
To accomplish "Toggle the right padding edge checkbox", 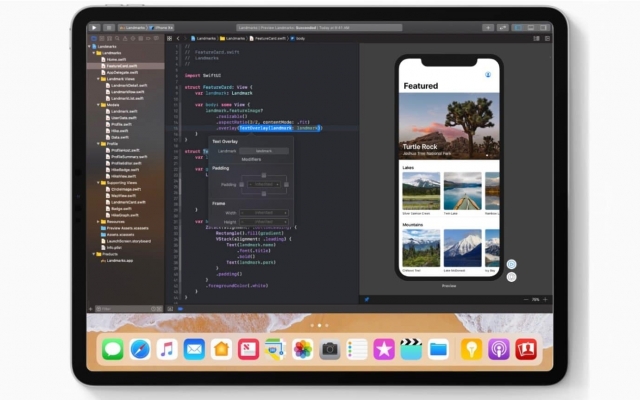I will (287, 184).
